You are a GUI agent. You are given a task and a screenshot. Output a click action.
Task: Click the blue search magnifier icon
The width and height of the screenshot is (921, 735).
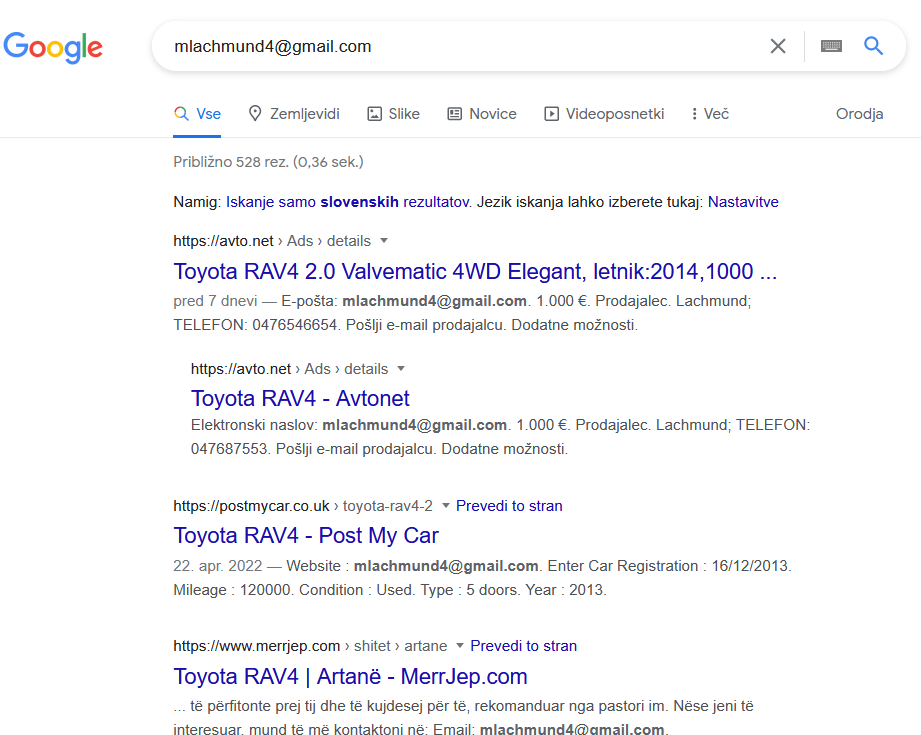(x=873, y=46)
